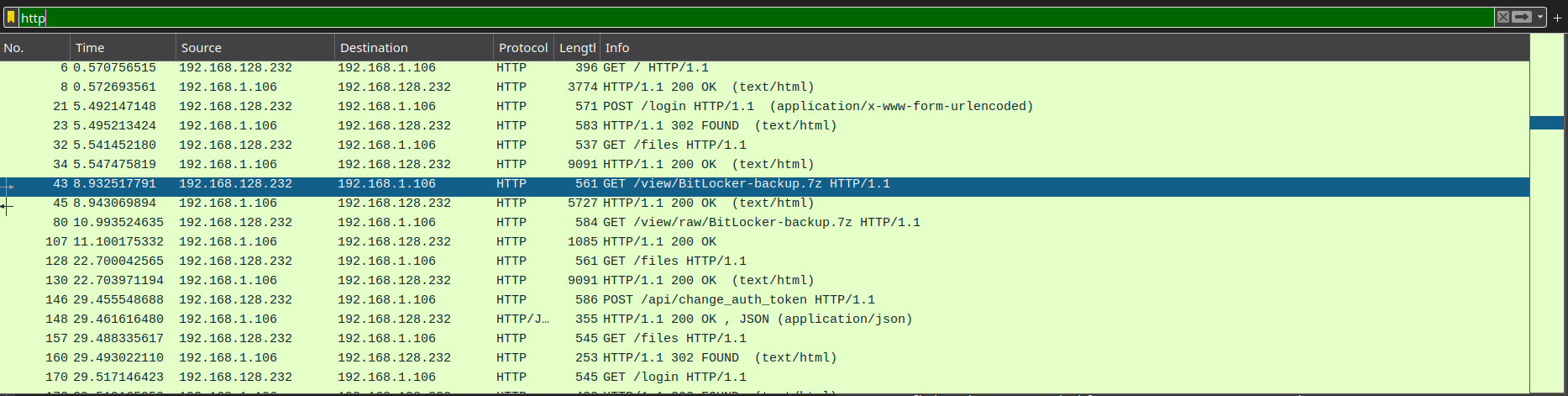
Task: Sort packets by Time column header
Action: 122,48
